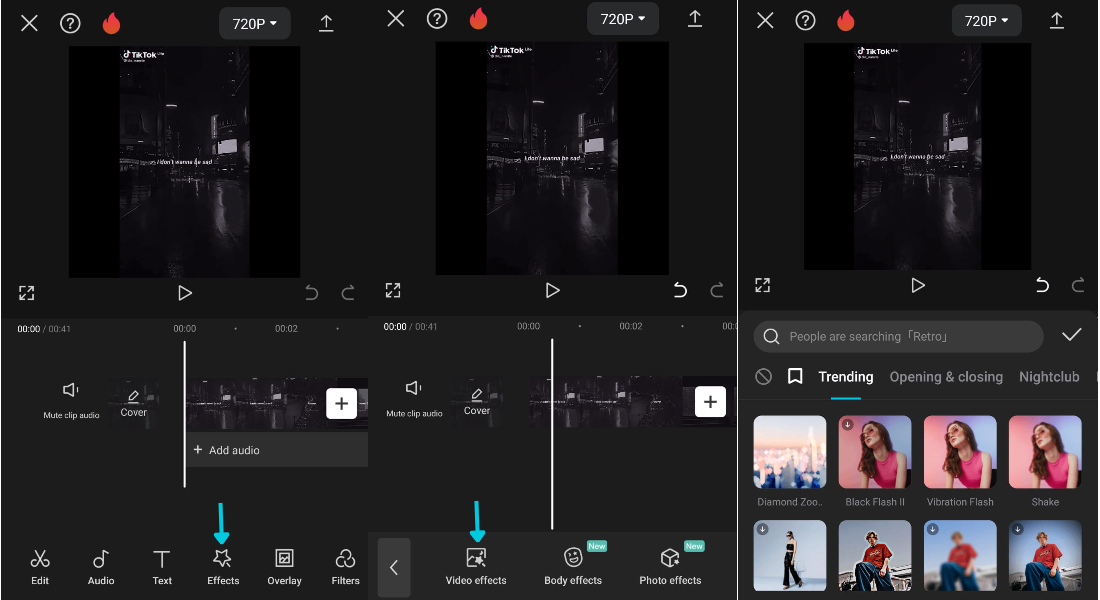The height and width of the screenshot is (600, 1100).
Task: Open help question mark in left screen
Action: (x=70, y=23)
